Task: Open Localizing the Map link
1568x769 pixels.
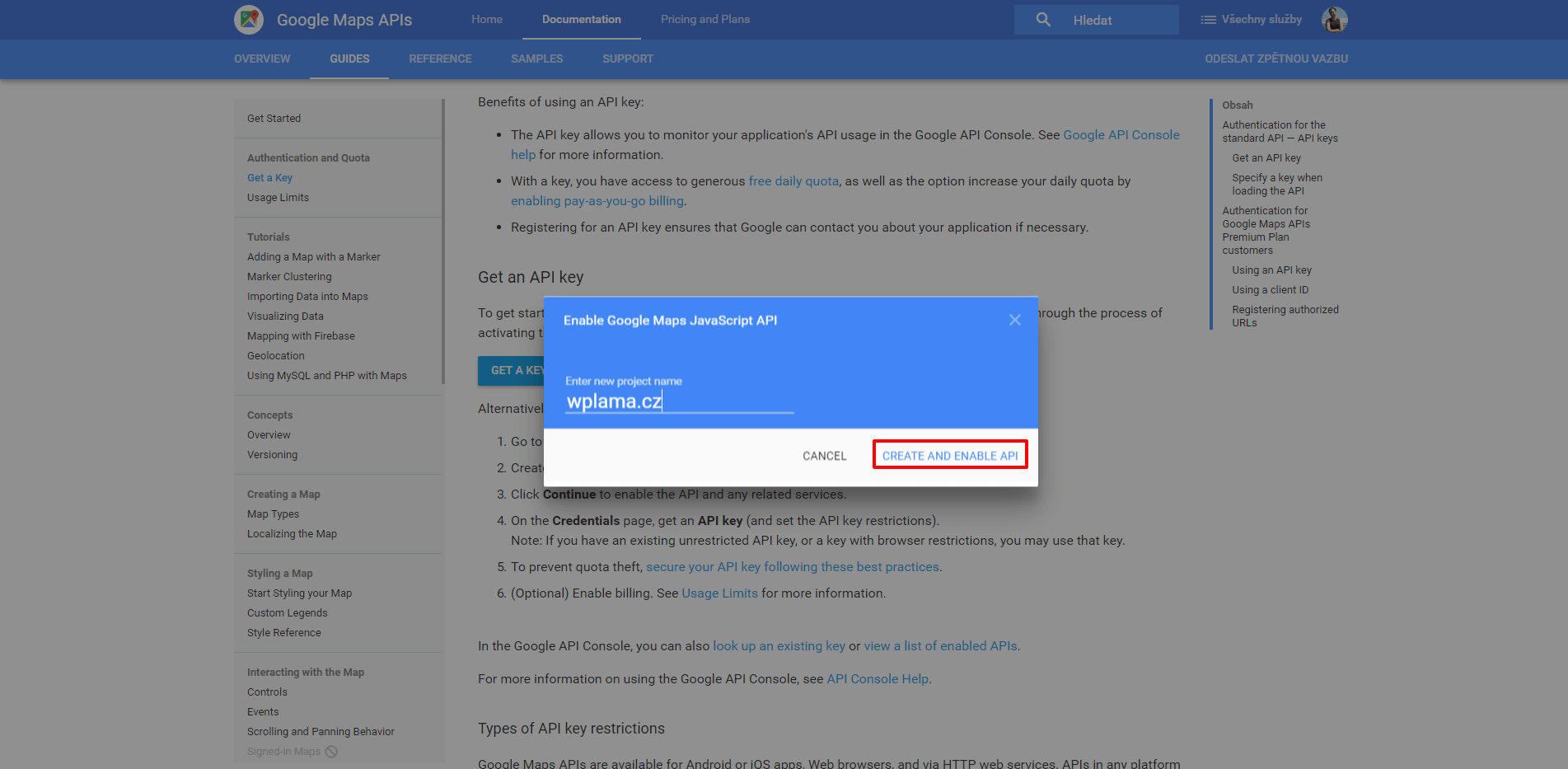Action: coord(292,533)
